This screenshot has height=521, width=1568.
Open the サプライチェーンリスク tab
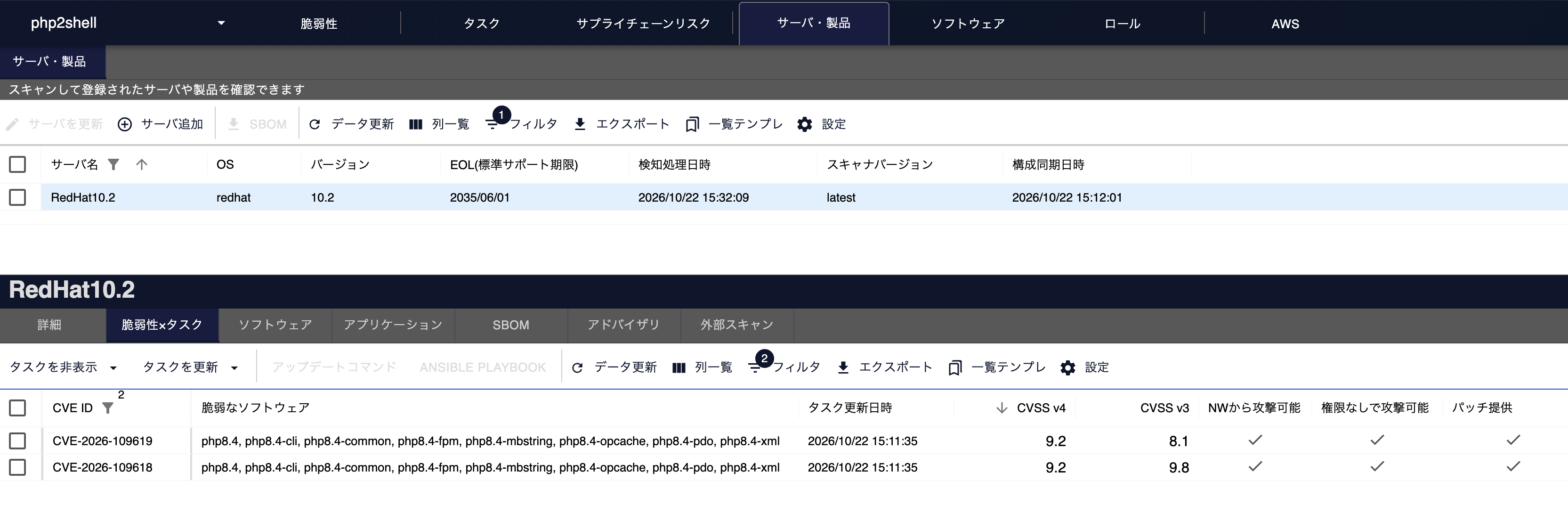(643, 23)
